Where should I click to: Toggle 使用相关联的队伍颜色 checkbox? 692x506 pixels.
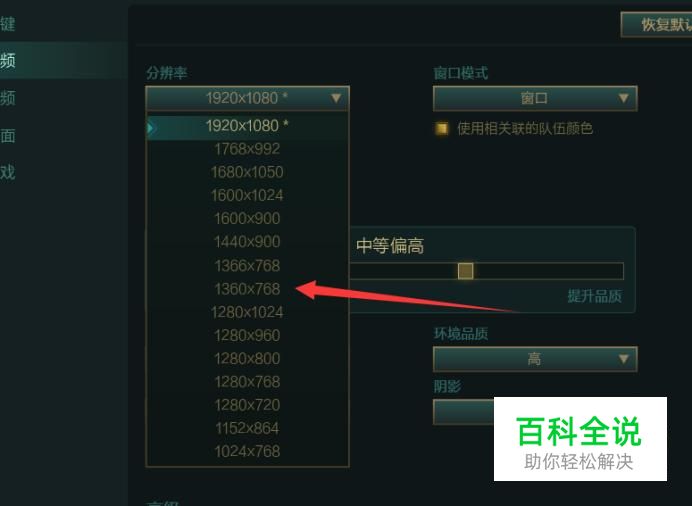pos(441,128)
